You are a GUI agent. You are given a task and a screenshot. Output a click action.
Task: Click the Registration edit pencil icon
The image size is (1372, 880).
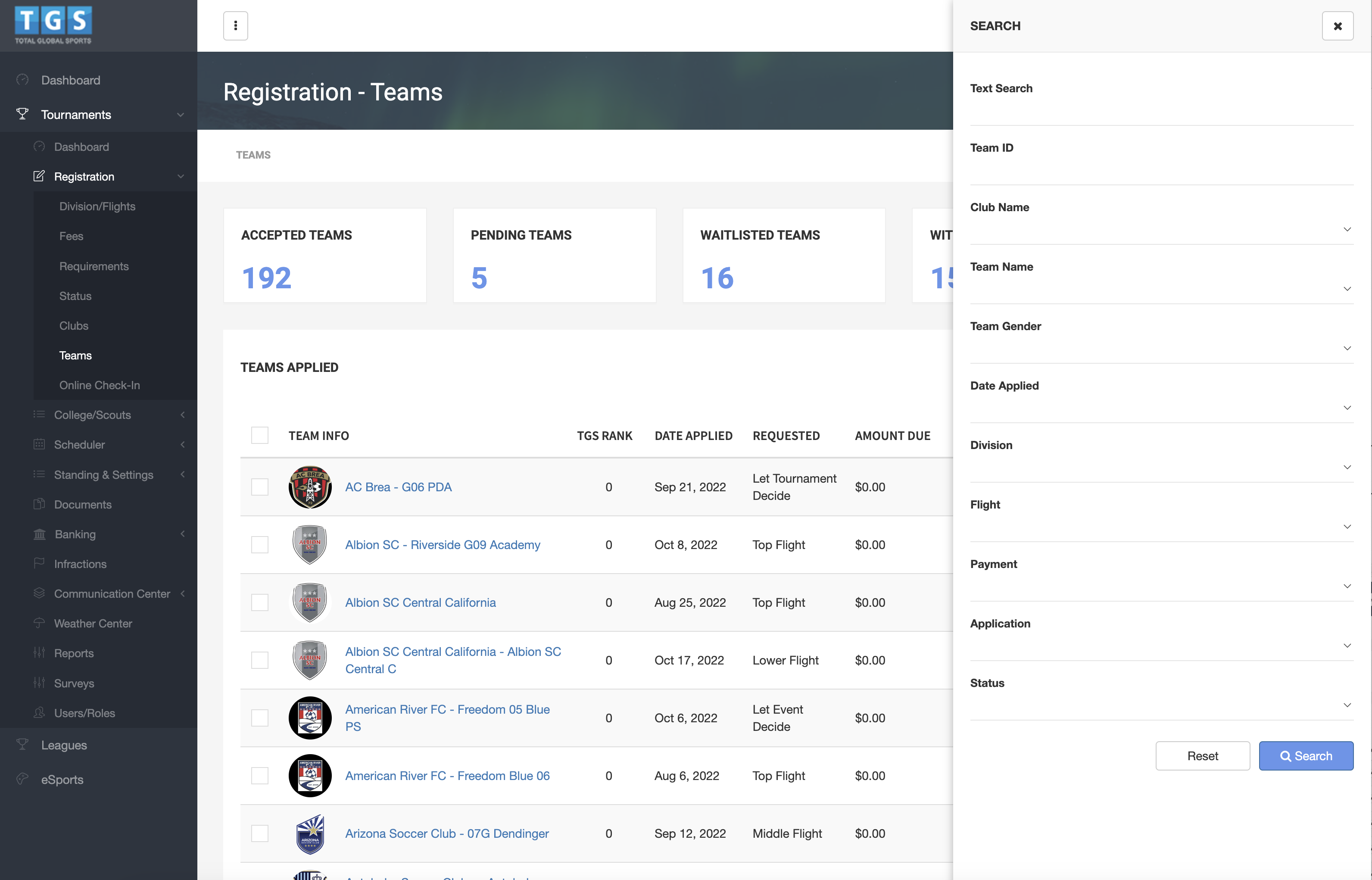39,176
